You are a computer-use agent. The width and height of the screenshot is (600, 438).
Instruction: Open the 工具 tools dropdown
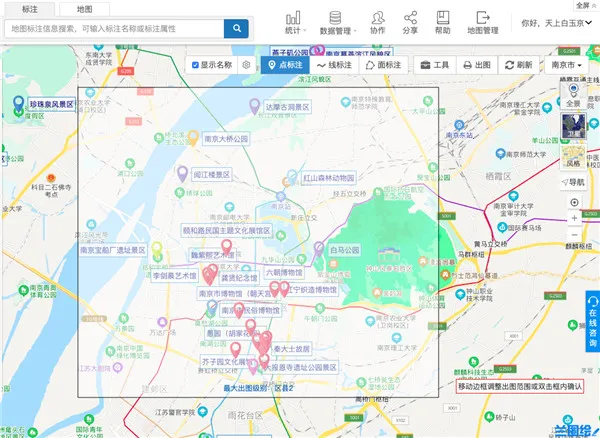click(x=435, y=65)
